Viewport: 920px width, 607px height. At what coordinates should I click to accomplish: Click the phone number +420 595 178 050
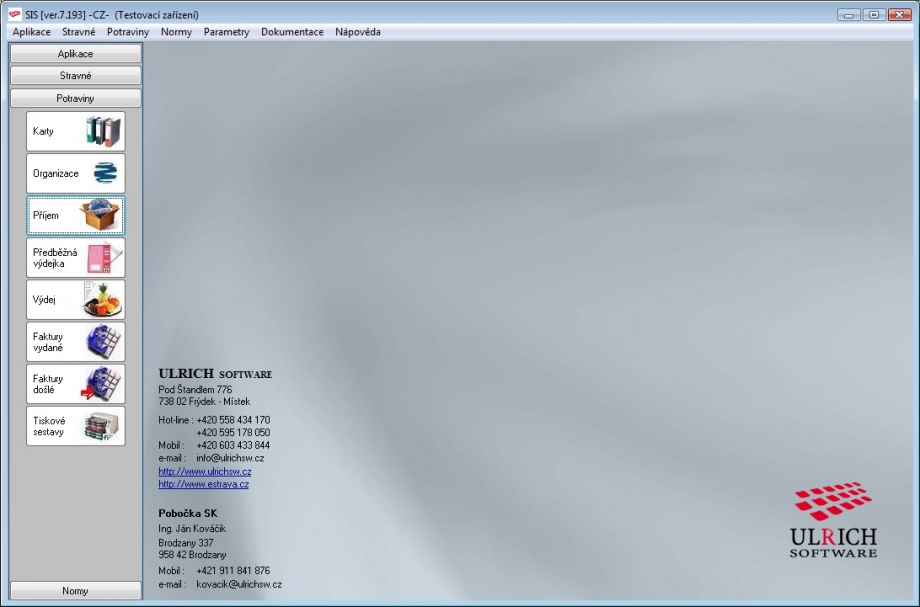233,433
